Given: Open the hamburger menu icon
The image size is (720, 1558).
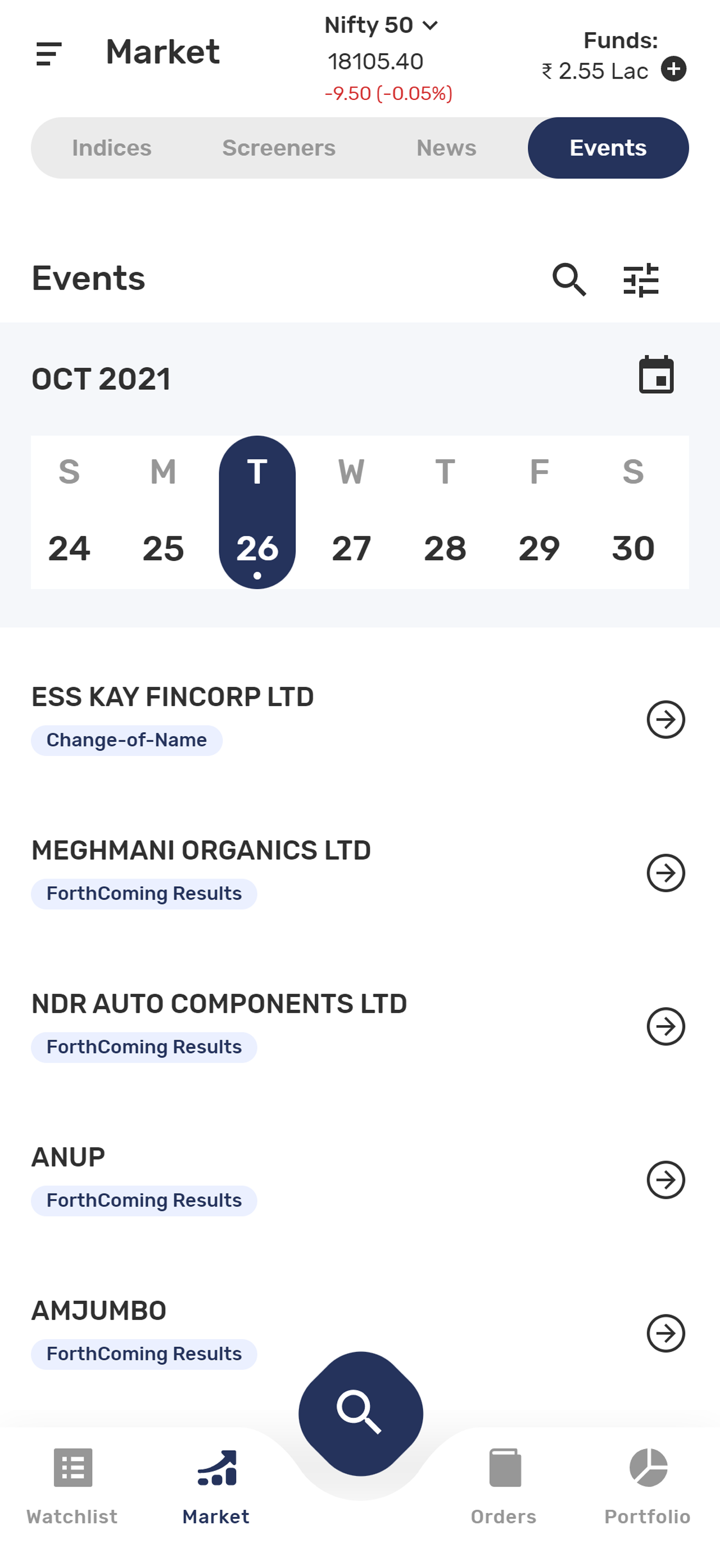Looking at the screenshot, I should click(x=49, y=54).
